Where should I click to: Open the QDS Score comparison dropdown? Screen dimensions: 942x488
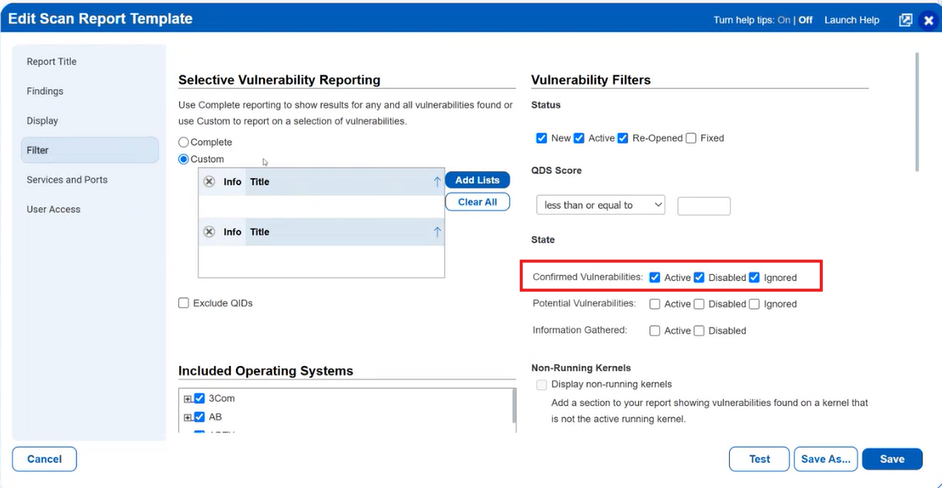[601, 205]
